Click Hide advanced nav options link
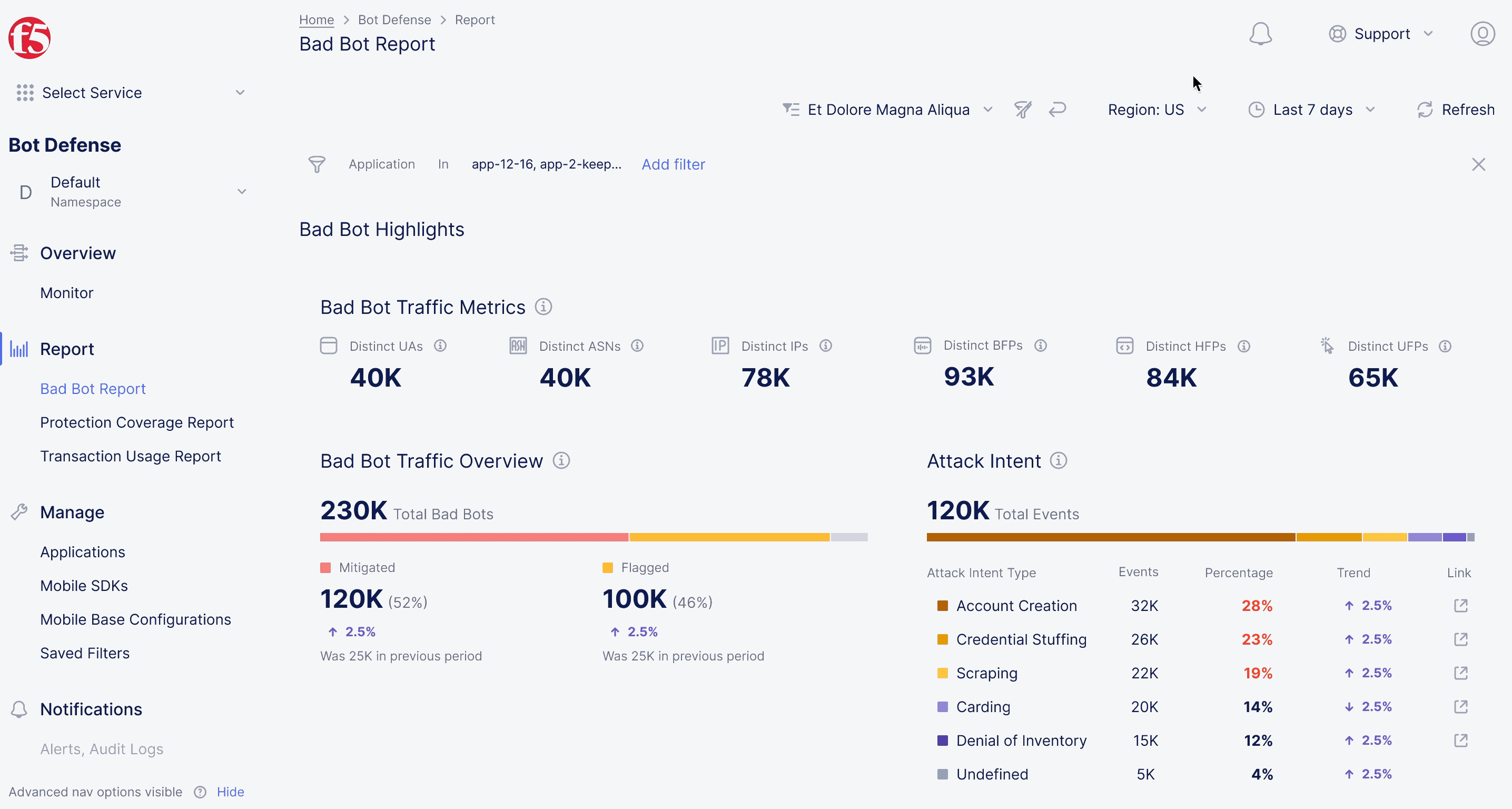 [x=231, y=792]
